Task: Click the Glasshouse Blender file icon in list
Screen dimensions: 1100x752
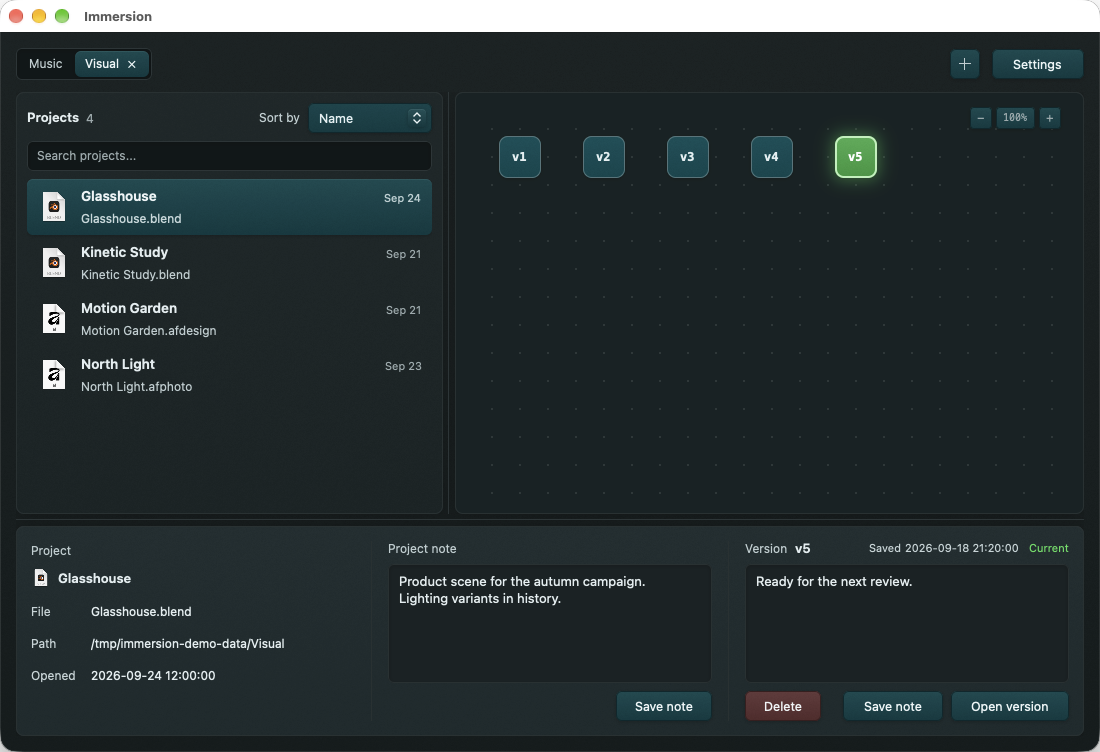Action: [54, 207]
